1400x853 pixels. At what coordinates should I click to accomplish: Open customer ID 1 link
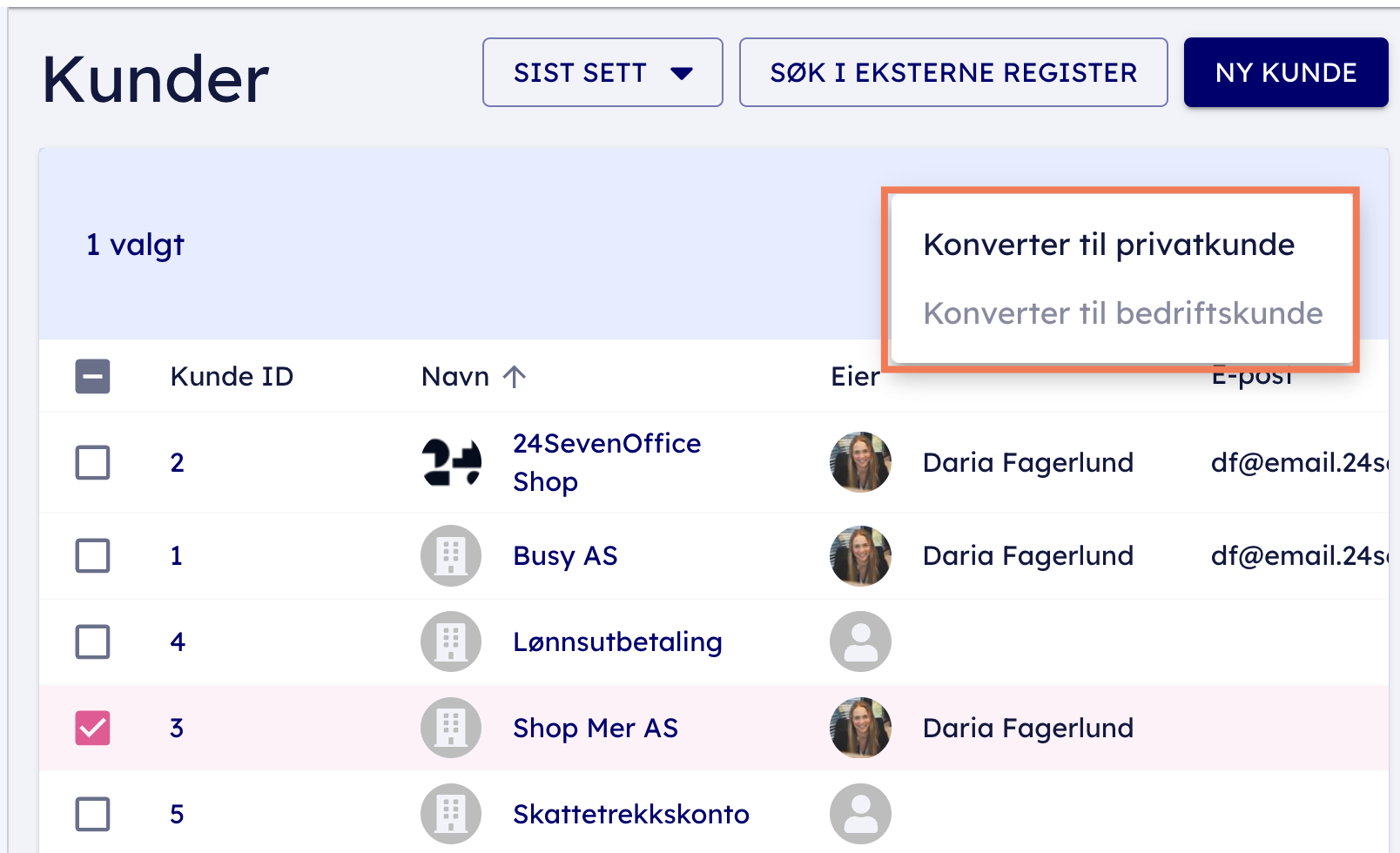[x=177, y=555]
